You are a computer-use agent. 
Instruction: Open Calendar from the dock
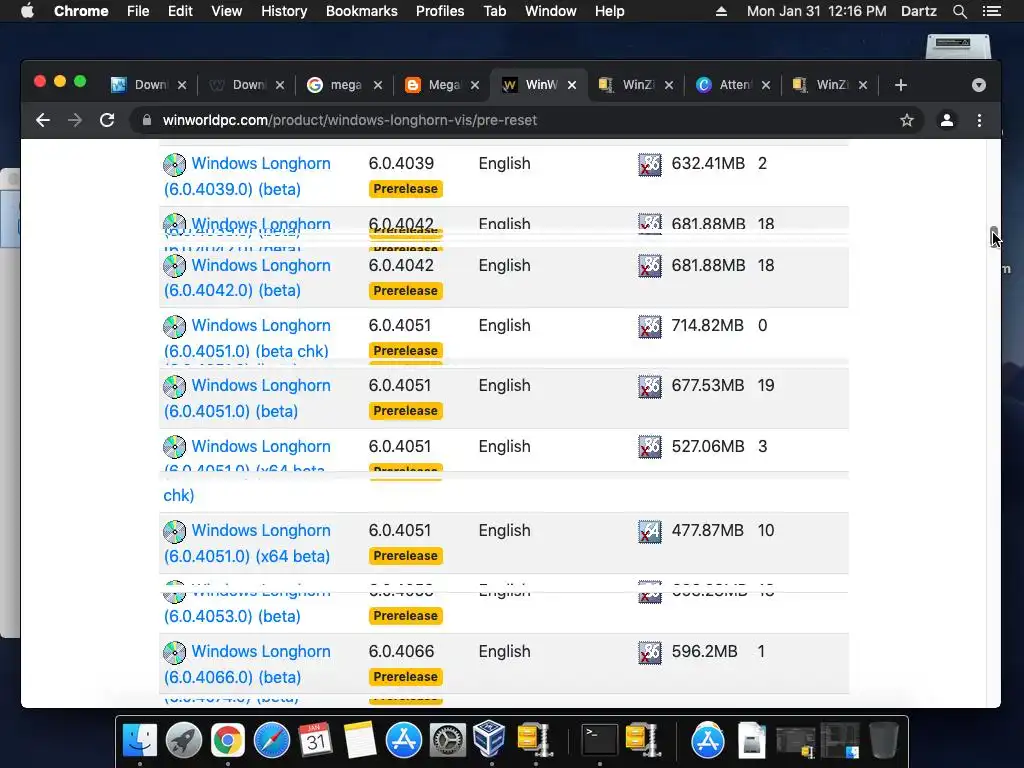[x=315, y=740]
